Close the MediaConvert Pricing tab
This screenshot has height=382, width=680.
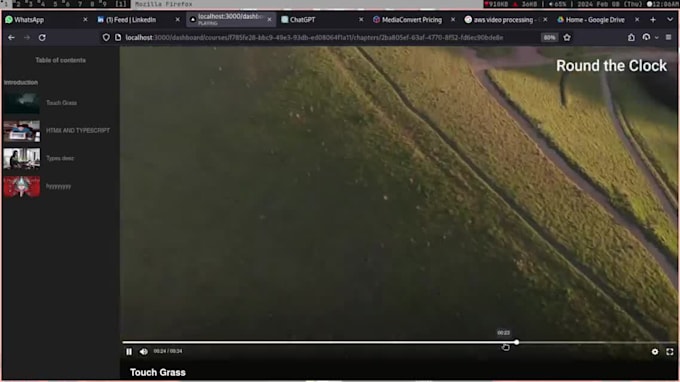453,20
